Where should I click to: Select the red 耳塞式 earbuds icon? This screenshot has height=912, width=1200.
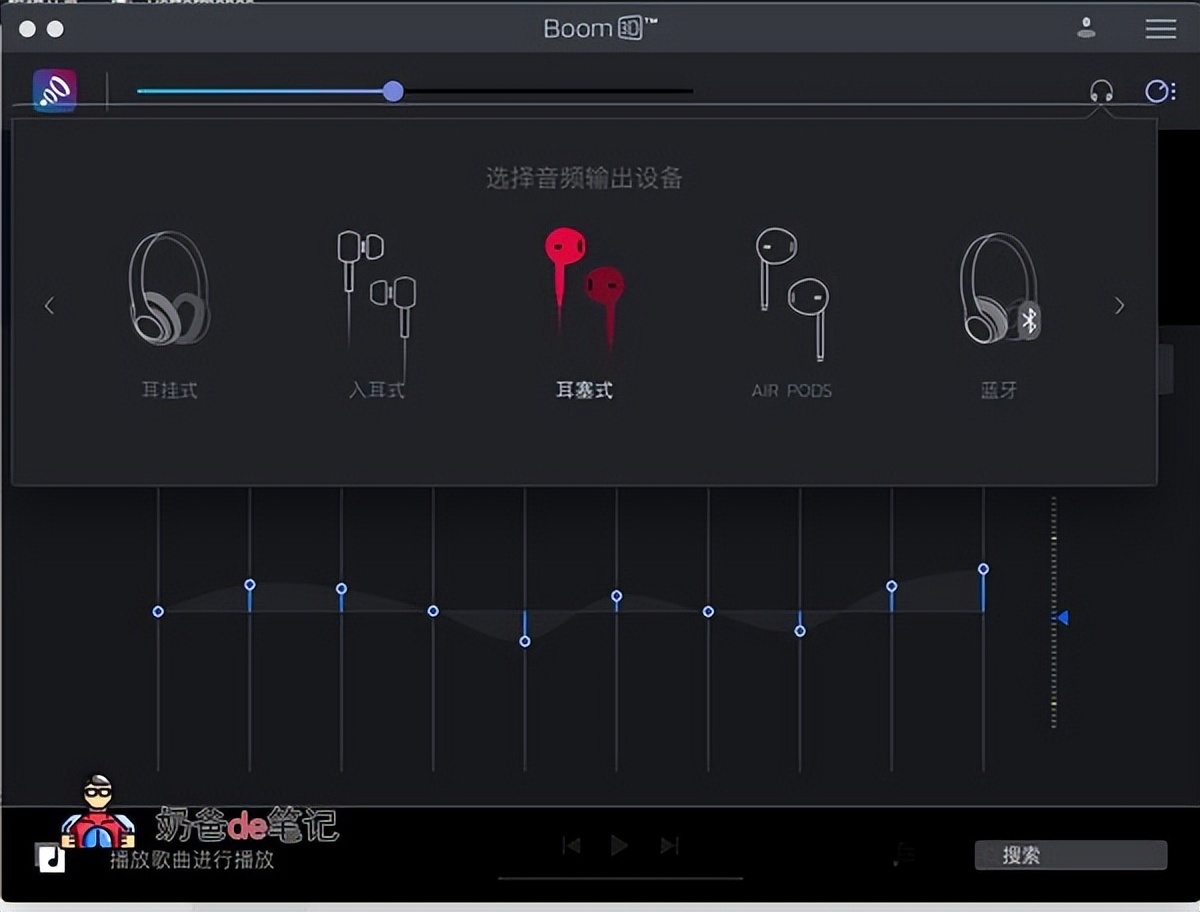click(x=585, y=288)
